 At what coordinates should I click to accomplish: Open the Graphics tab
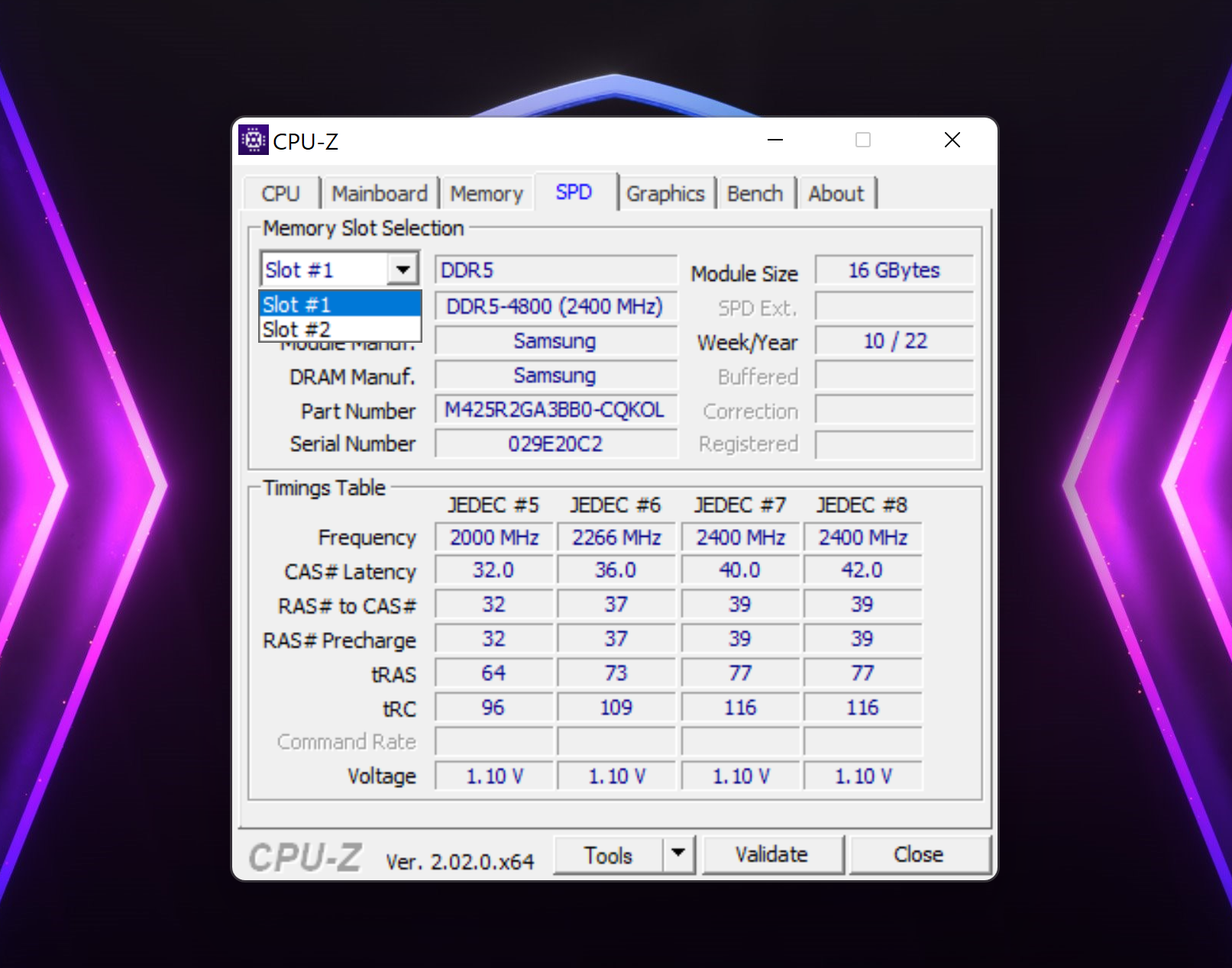[665, 194]
